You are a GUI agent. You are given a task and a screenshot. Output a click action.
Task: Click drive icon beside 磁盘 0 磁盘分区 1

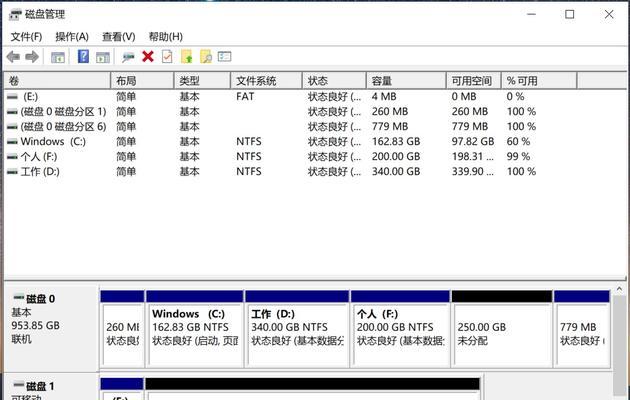(12, 112)
